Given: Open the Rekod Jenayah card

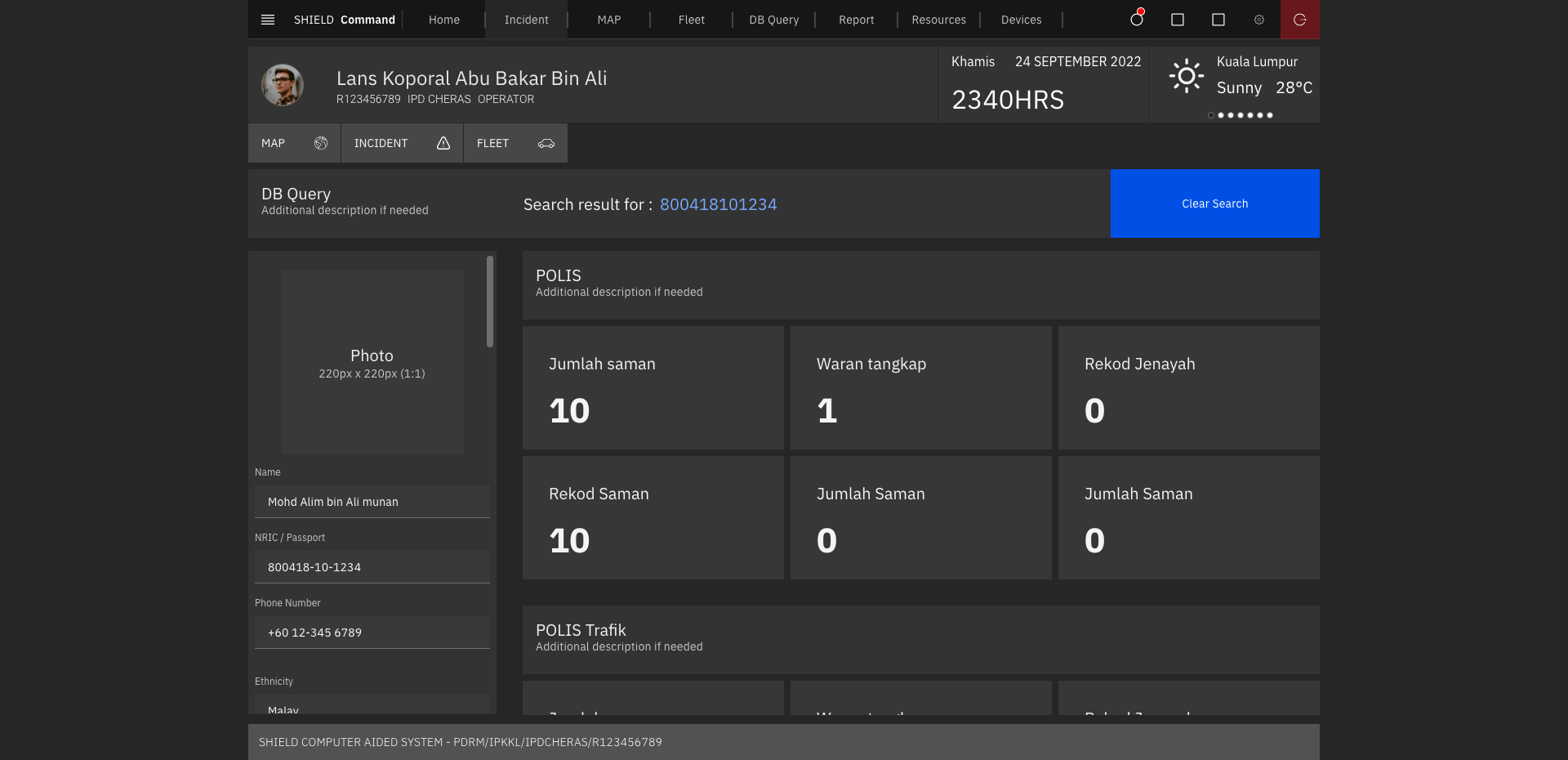Looking at the screenshot, I should click(x=1189, y=387).
